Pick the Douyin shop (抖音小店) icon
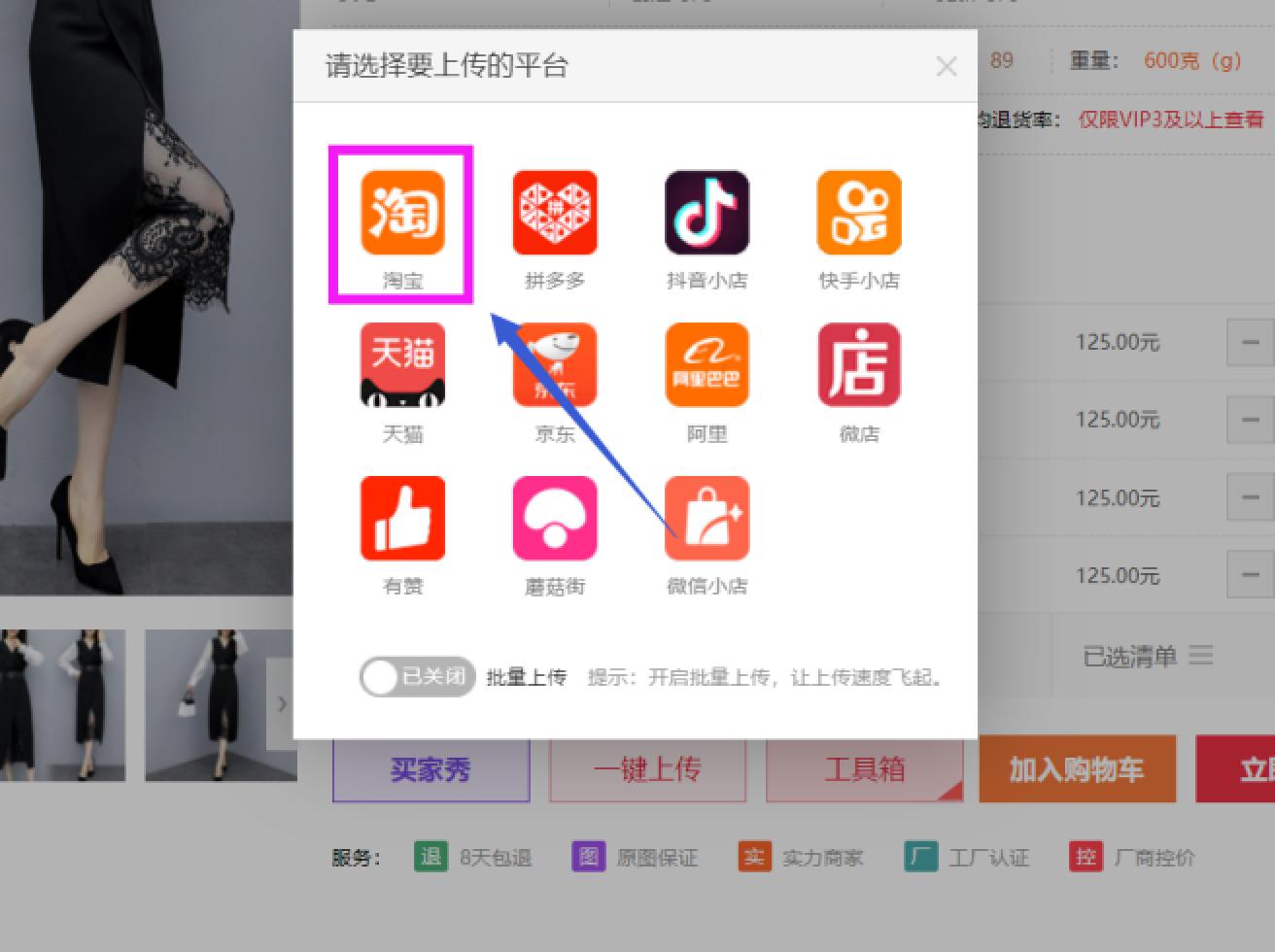Image resolution: width=1275 pixels, height=952 pixels. [x=706, y=213]
